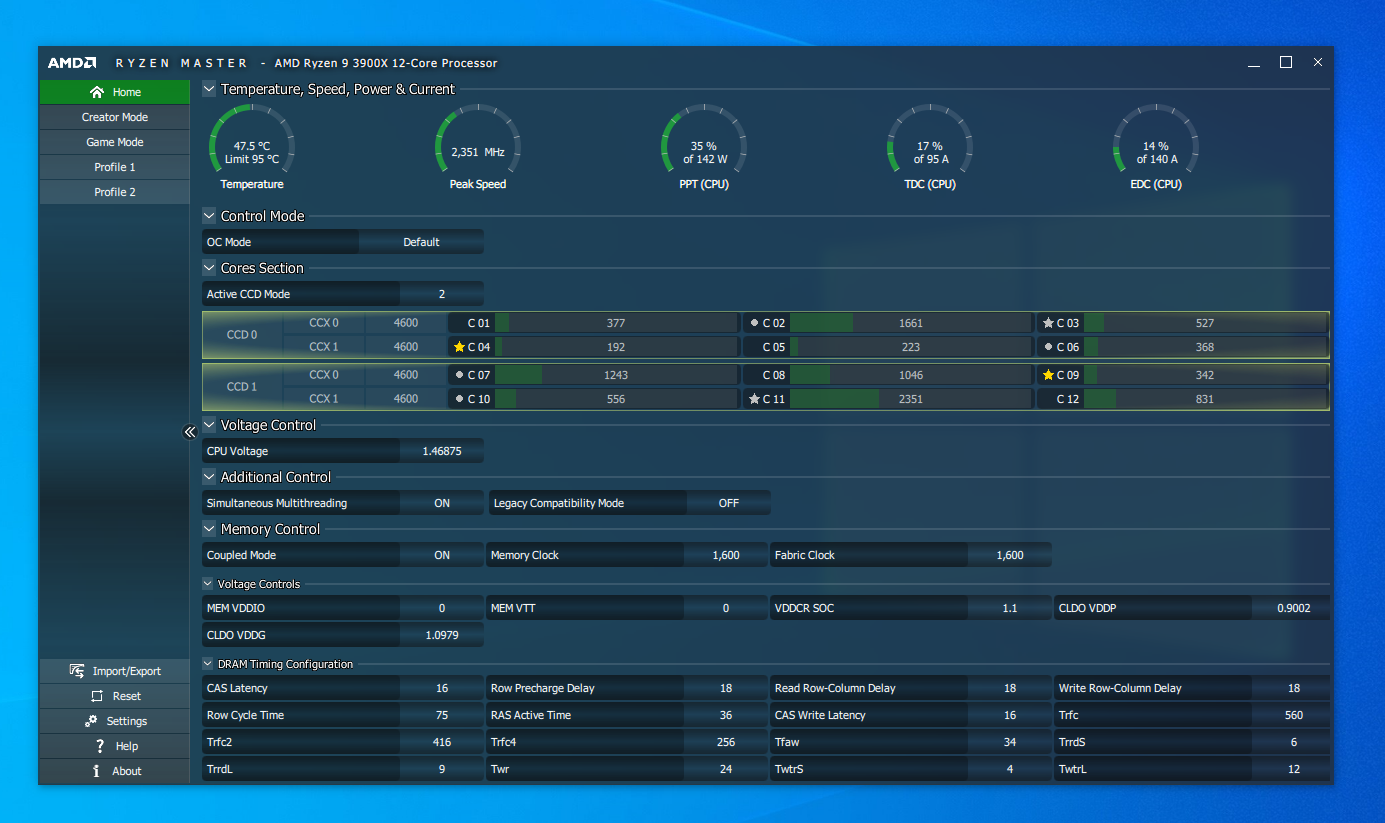Screen dimensions: 1385x823
Task: Click the gold star on core C 09
Action: pyautogui.click(x=1048, y=375)
